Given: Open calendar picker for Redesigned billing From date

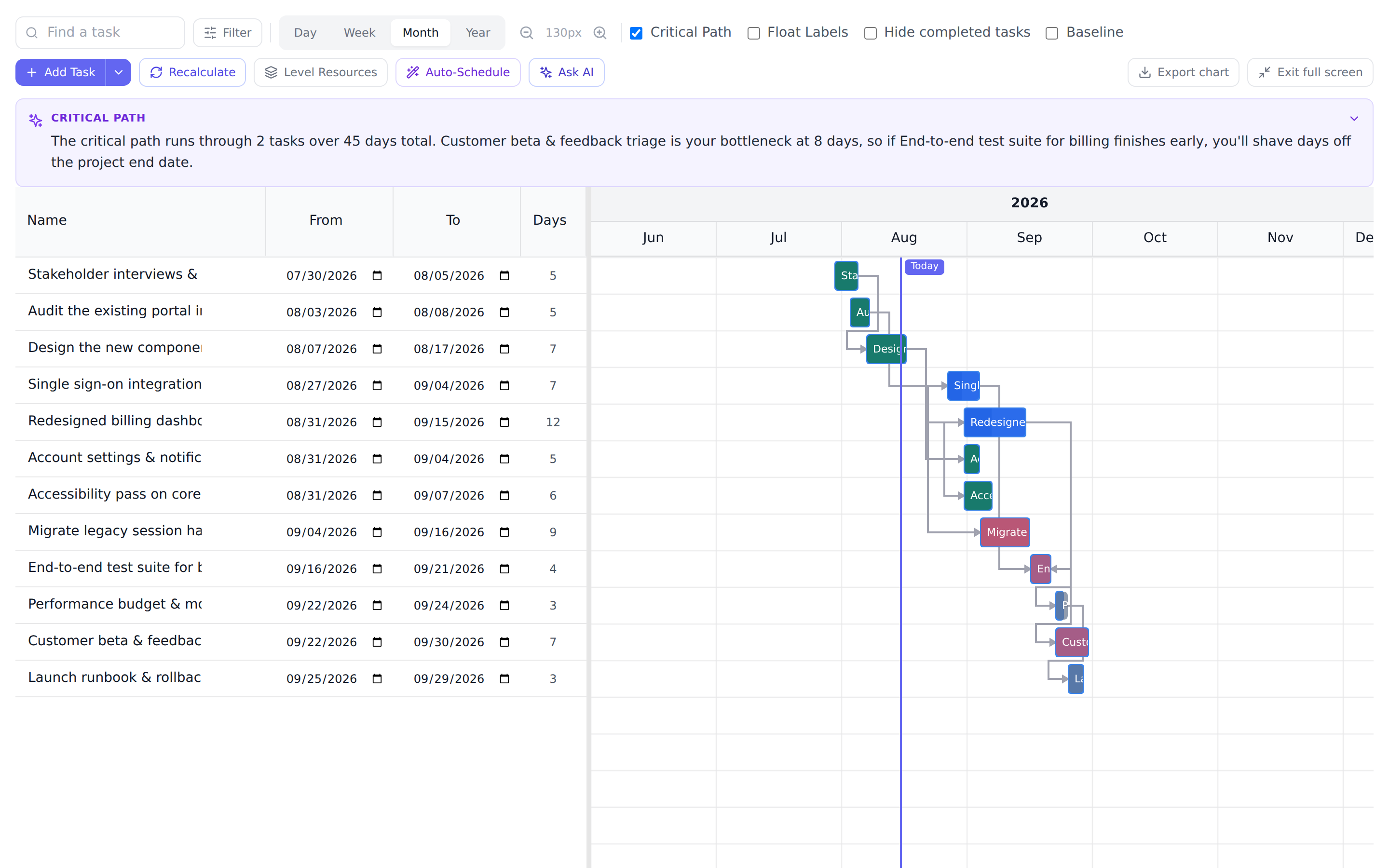Looking at the screenshot, I should (377, 422).
